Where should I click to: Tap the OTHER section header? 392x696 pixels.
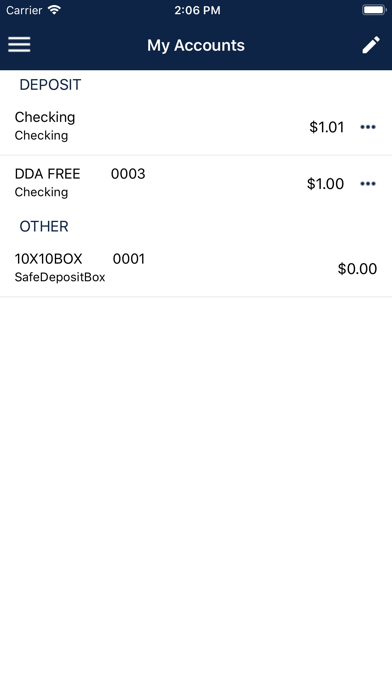pyautogui.click(x=44, y=226)
